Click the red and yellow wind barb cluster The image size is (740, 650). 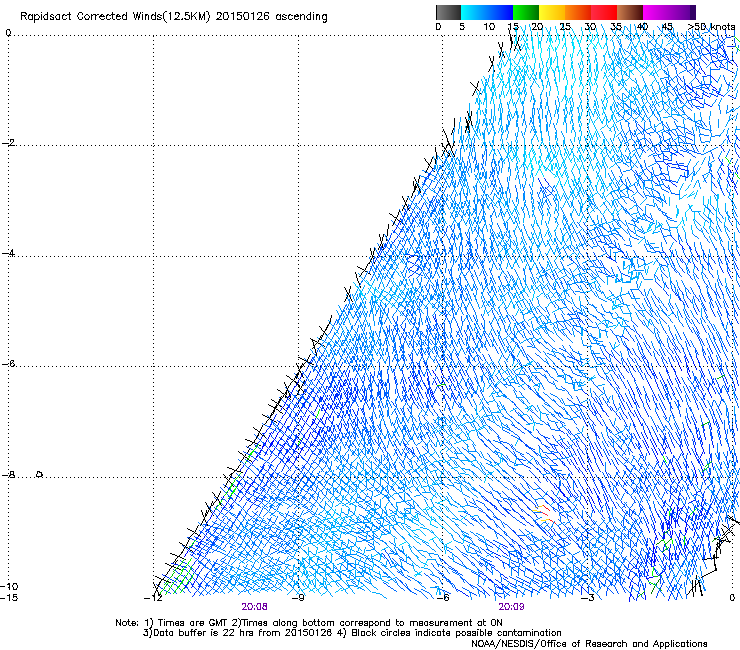tap(543, 513)
